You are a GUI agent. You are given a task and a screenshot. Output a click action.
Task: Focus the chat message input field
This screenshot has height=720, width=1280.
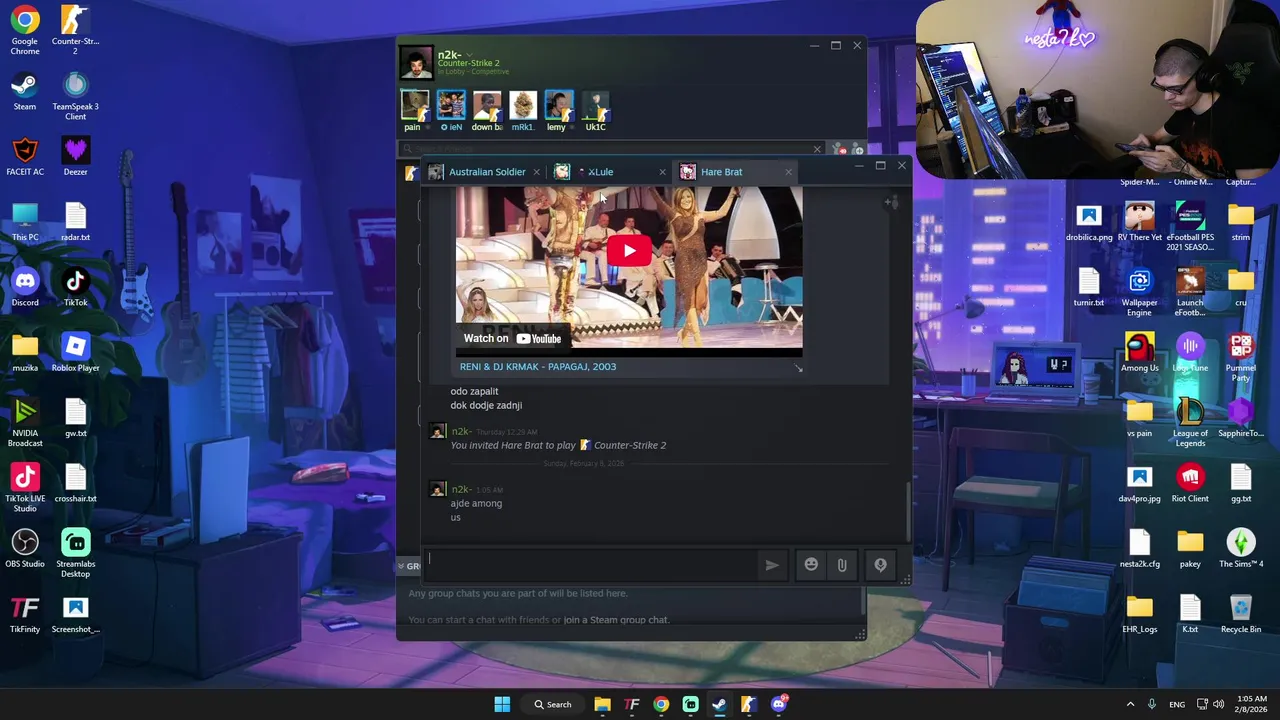(590, 565)
